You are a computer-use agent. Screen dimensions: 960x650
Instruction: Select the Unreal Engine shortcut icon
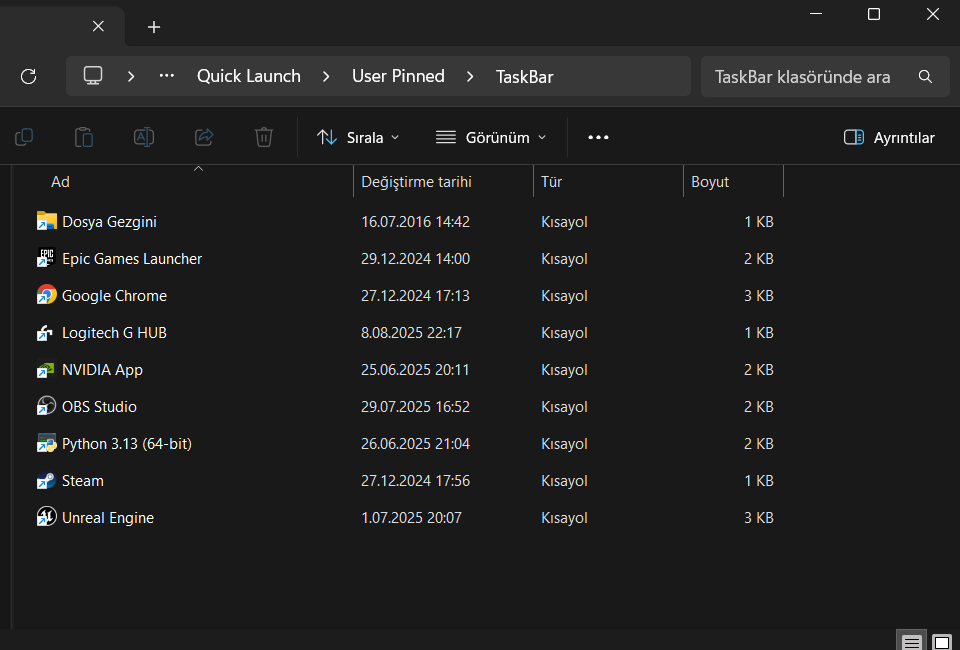click(47, 517)
